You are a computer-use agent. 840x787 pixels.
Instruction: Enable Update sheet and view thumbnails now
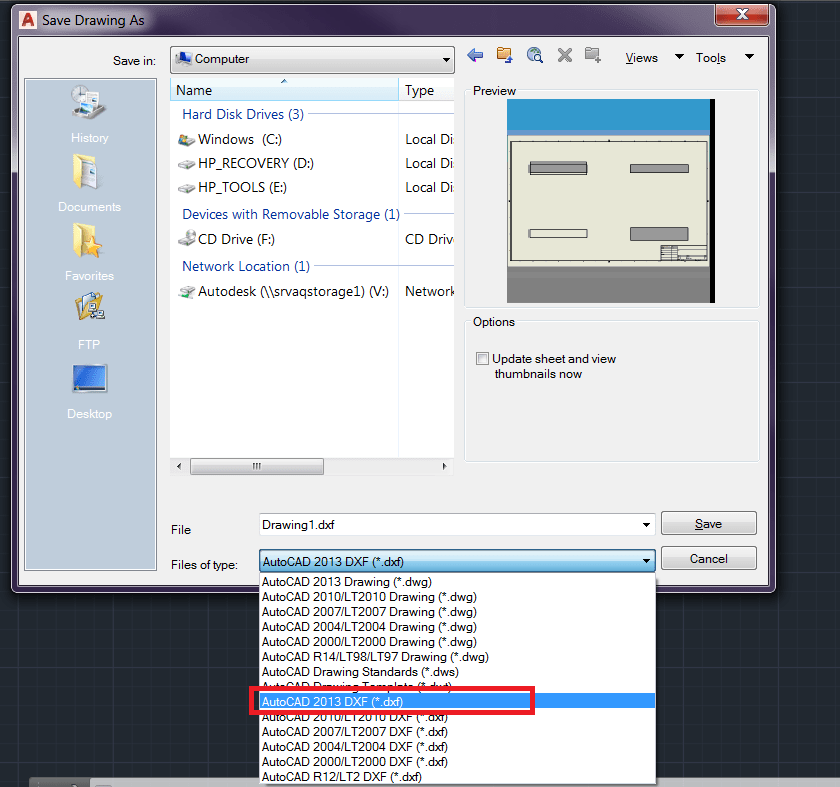tap(482, 358)
